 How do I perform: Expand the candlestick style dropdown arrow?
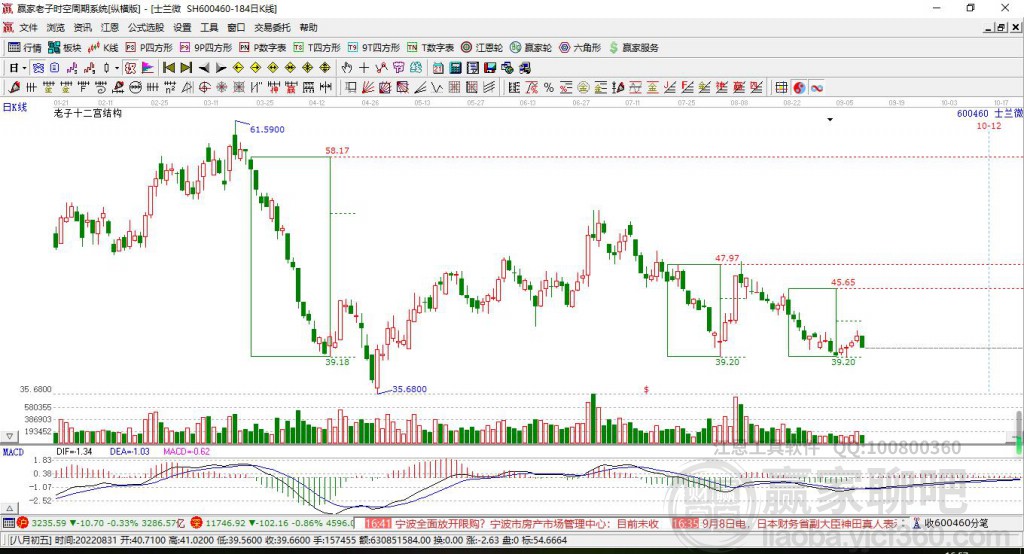click(117, 68)
